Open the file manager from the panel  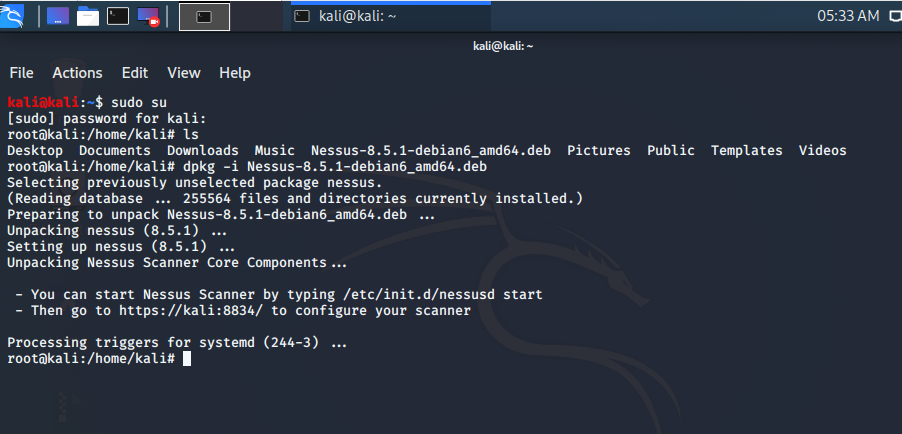click(88, 16)
